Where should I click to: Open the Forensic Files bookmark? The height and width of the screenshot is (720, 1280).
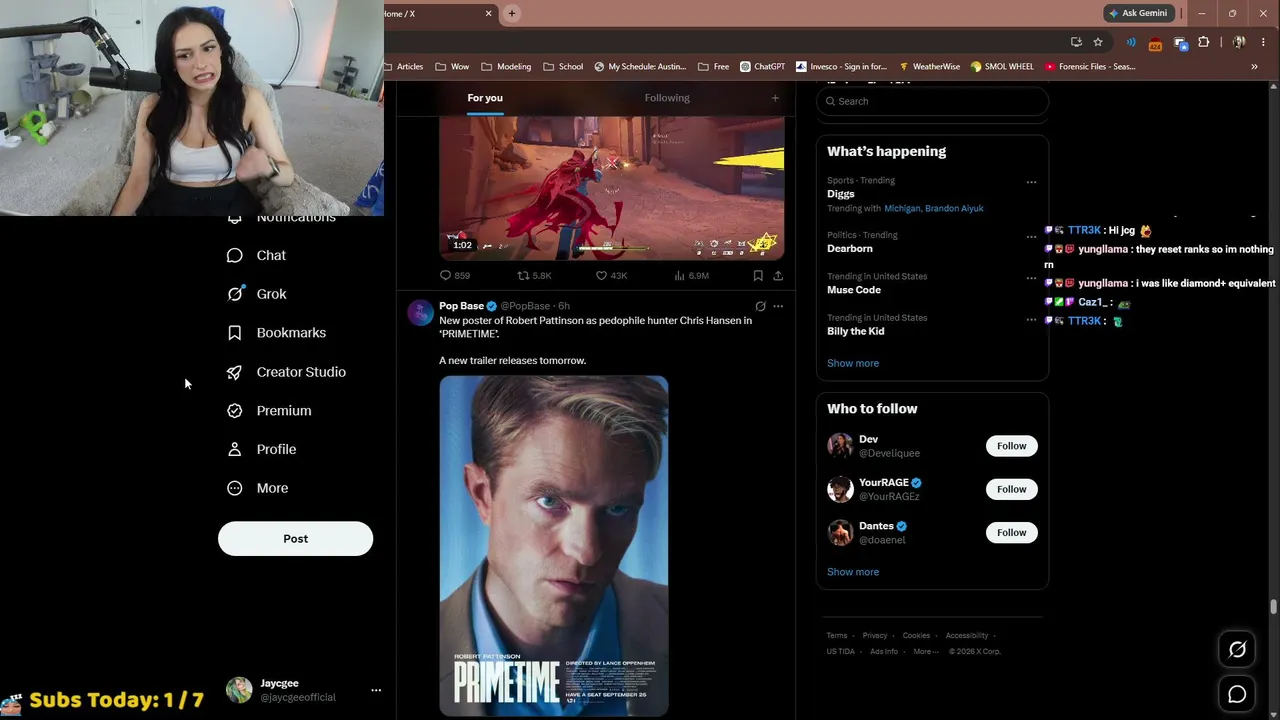1090,67
